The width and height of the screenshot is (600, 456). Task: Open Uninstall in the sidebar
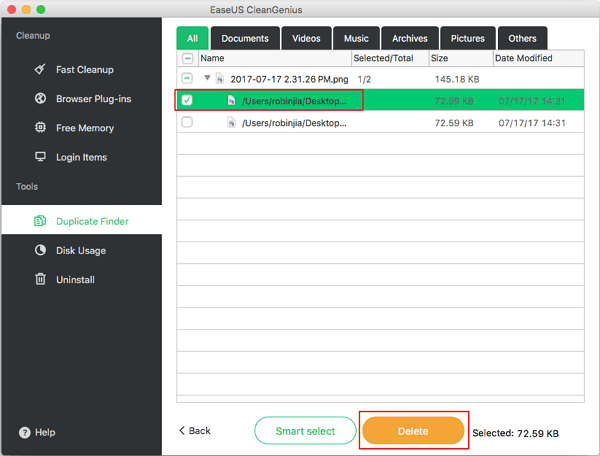82,279
